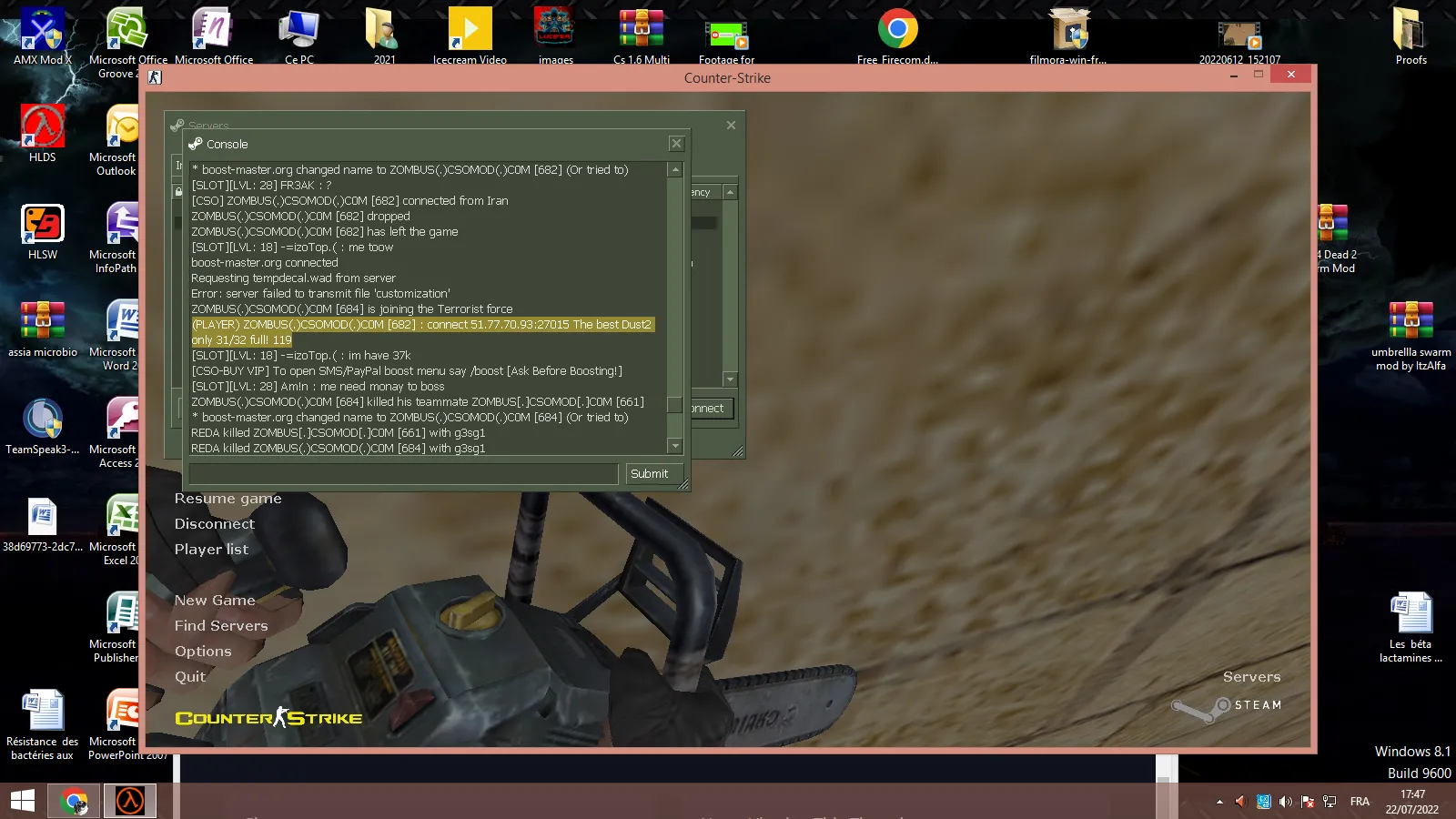
Task: Close the Servers dialog
Action: 731,126
